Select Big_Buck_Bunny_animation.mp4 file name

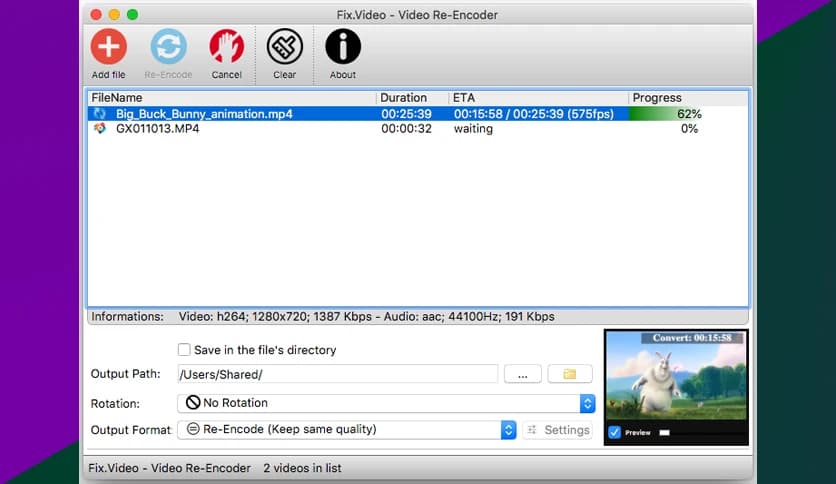coord(204,114)
